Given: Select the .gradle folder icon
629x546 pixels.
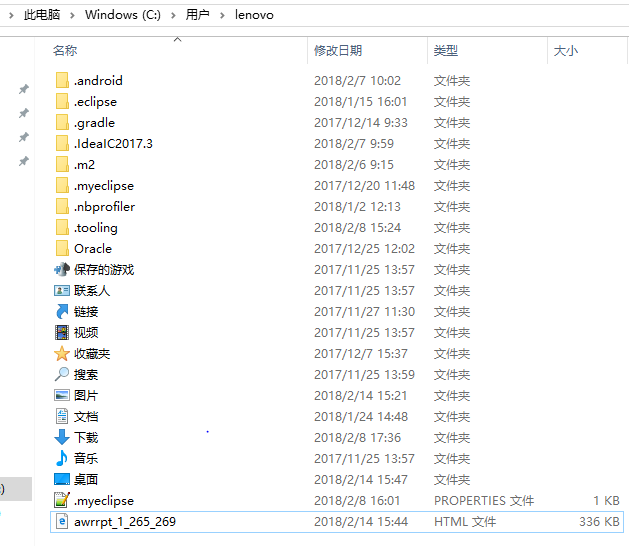Looking at the screenshot, I should (x=62, y=122).
